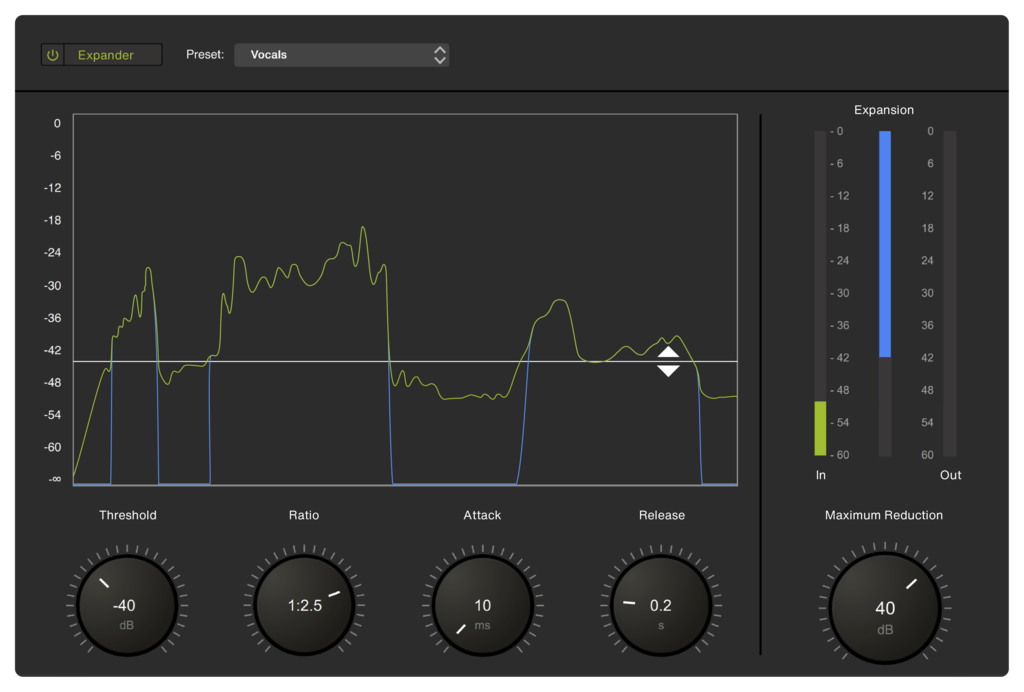Viewport: 1024px width, 692px height.
Task: Click the white threshold line in graph
Action: click(x=405, y=361)
